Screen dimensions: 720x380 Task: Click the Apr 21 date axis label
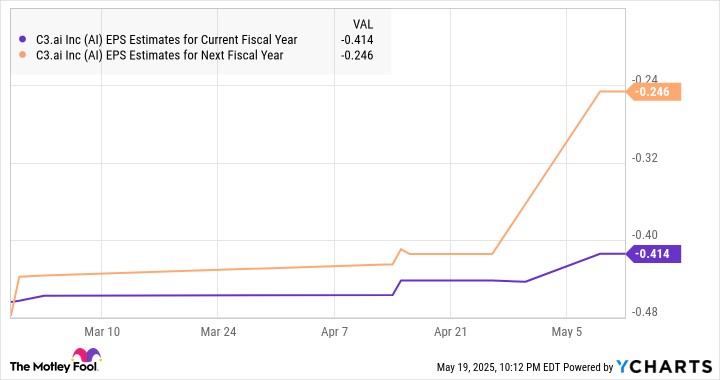click(450, 332)
